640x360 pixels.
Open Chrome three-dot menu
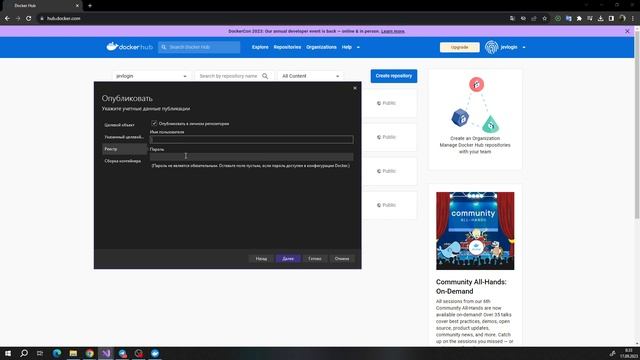tap(633, 18)
